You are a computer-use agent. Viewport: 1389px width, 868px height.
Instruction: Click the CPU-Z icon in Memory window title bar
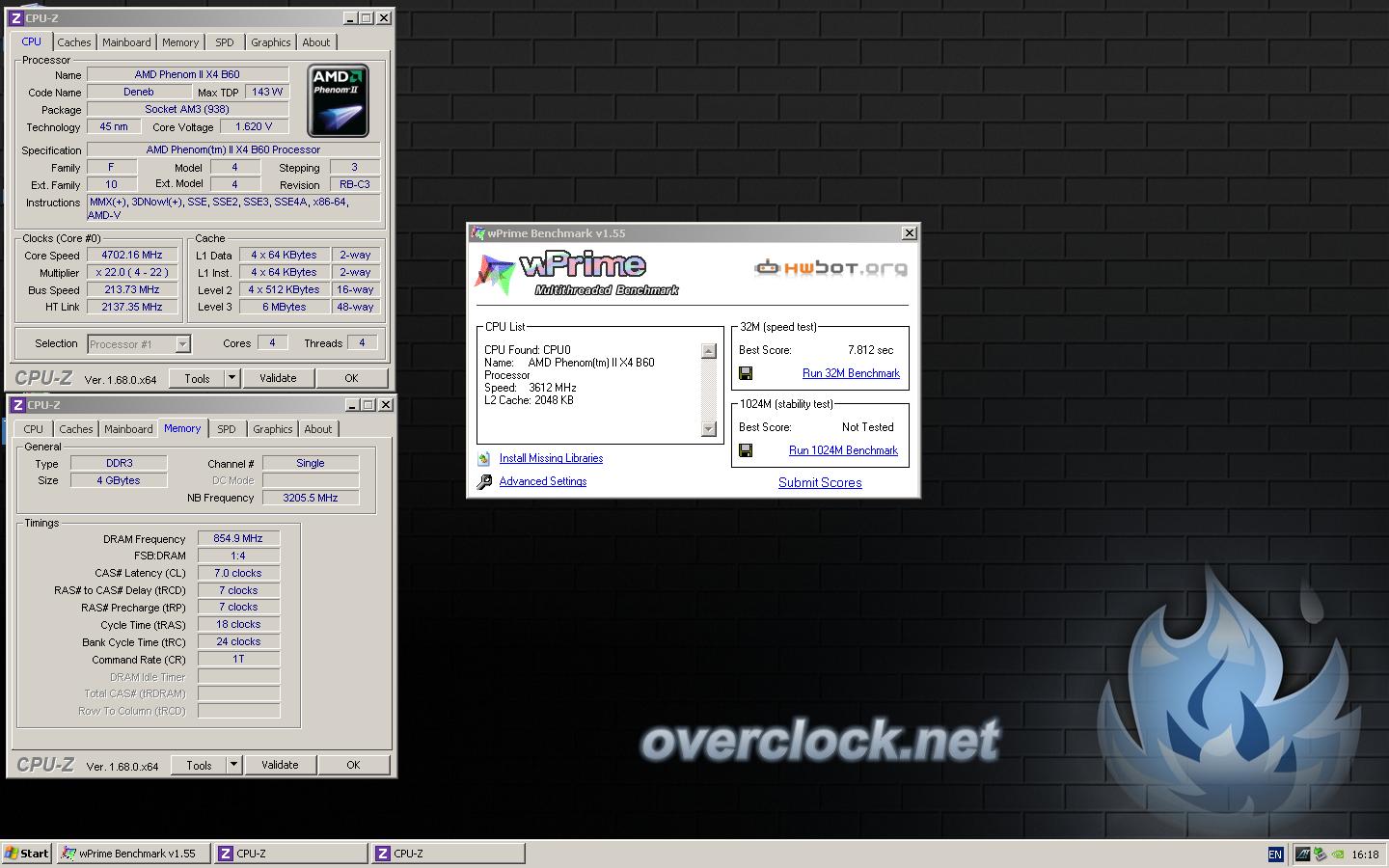[x=17, y=405]
